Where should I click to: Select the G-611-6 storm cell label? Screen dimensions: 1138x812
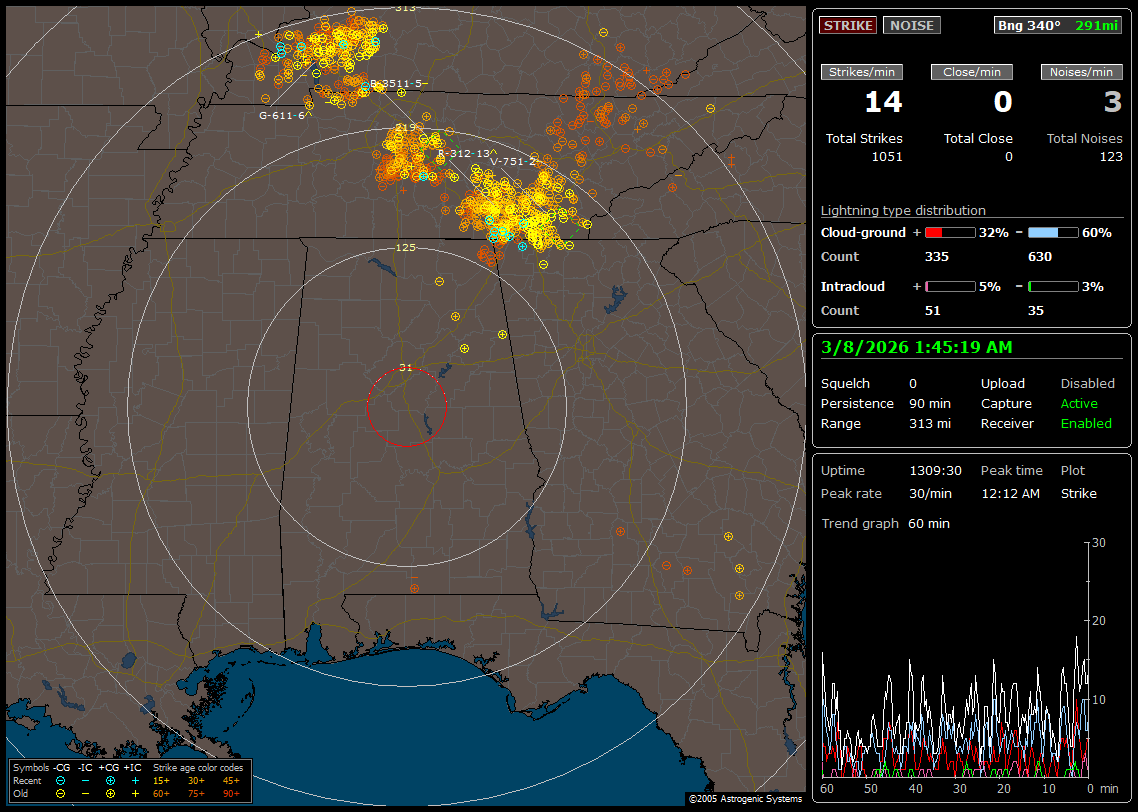click(282, 116)
